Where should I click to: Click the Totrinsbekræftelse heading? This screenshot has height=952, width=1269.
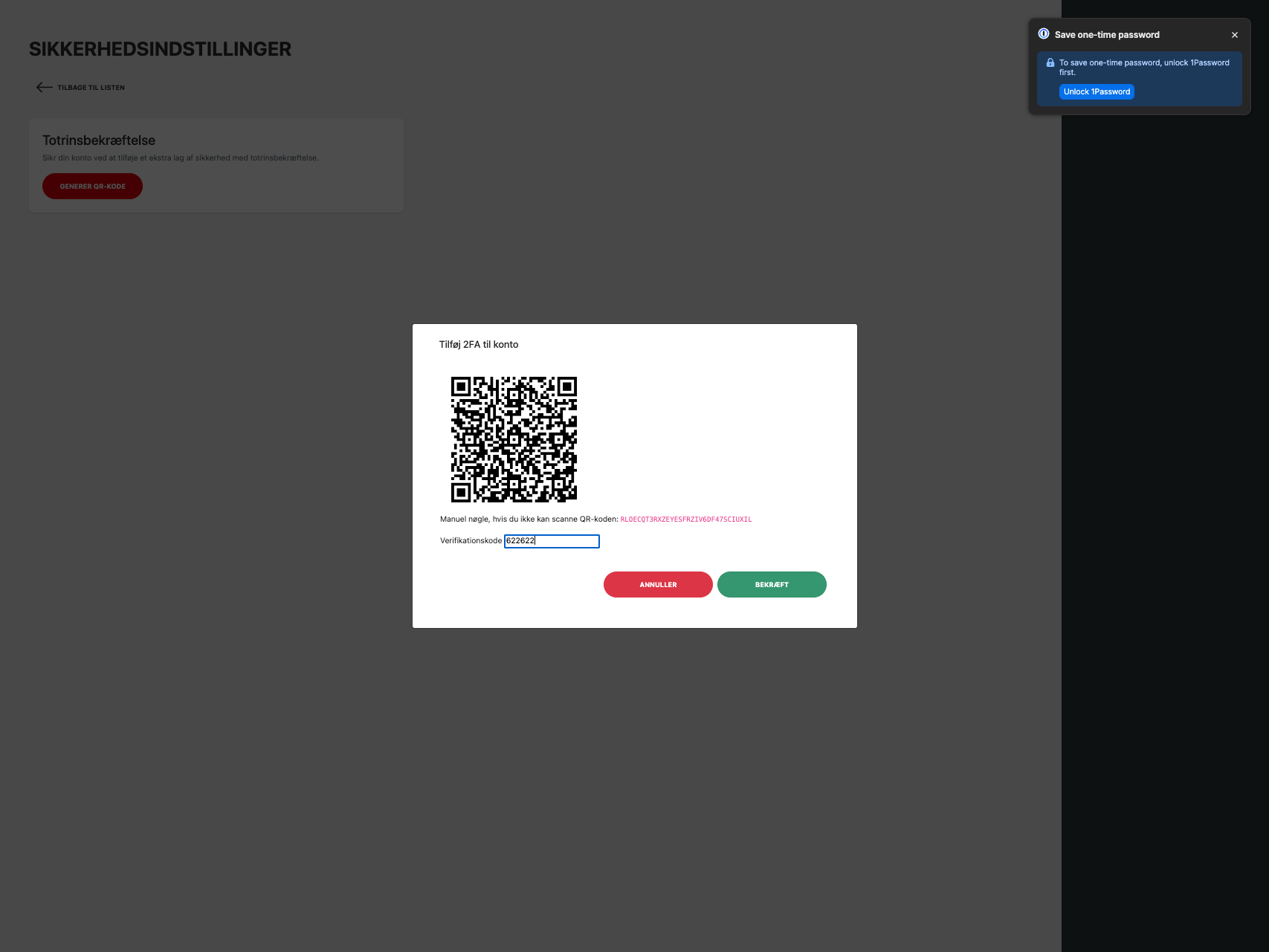click(99, 140)
